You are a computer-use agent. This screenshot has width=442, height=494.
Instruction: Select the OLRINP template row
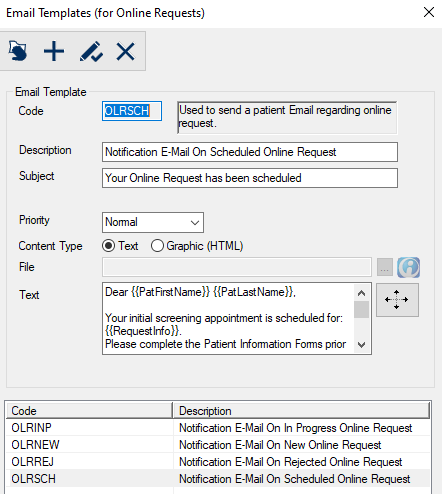218,428
